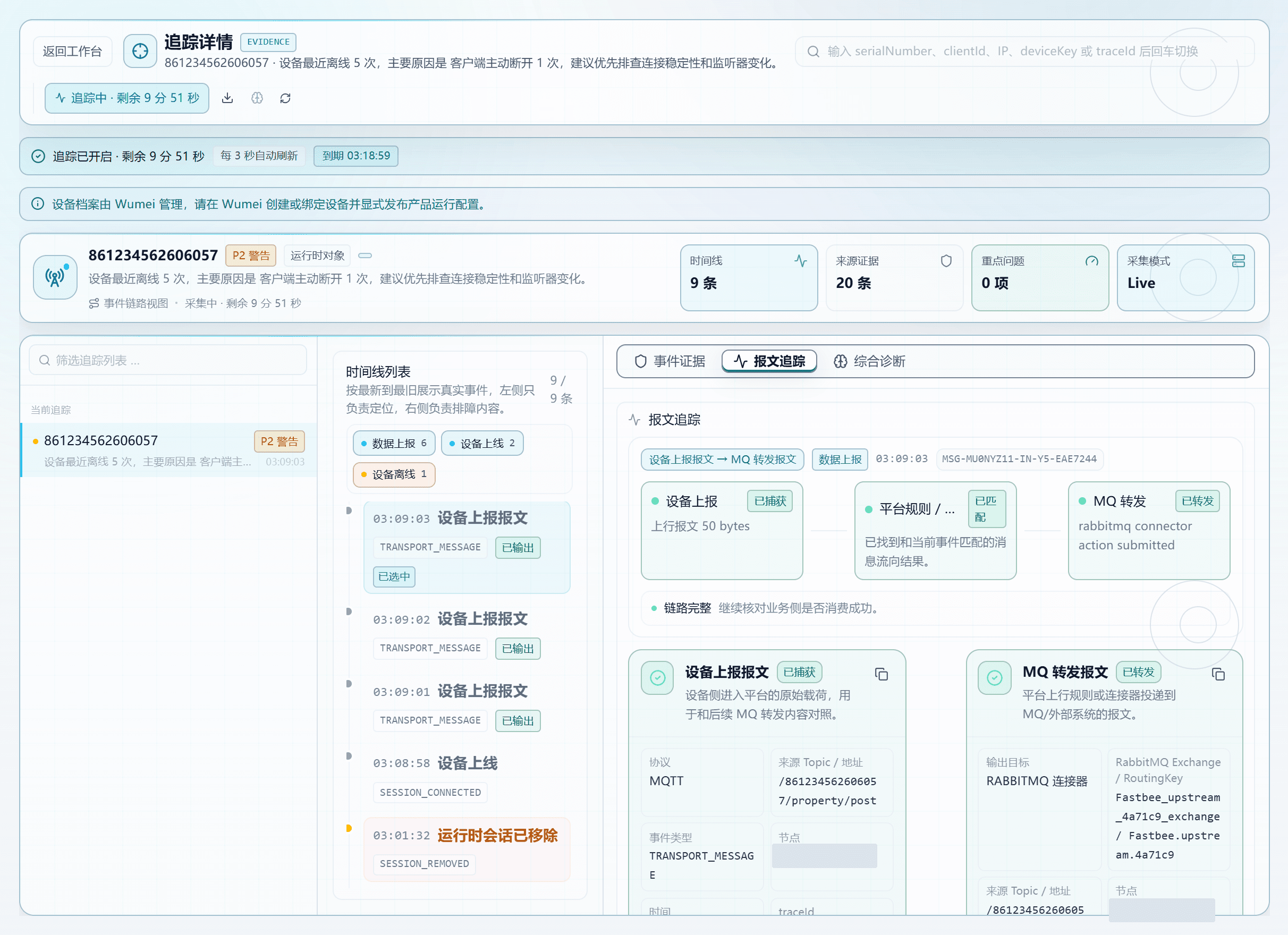Click the search icon in the top search bar
The width and height of the screenshot is (1288, 935).
click(x=813, y=52)
